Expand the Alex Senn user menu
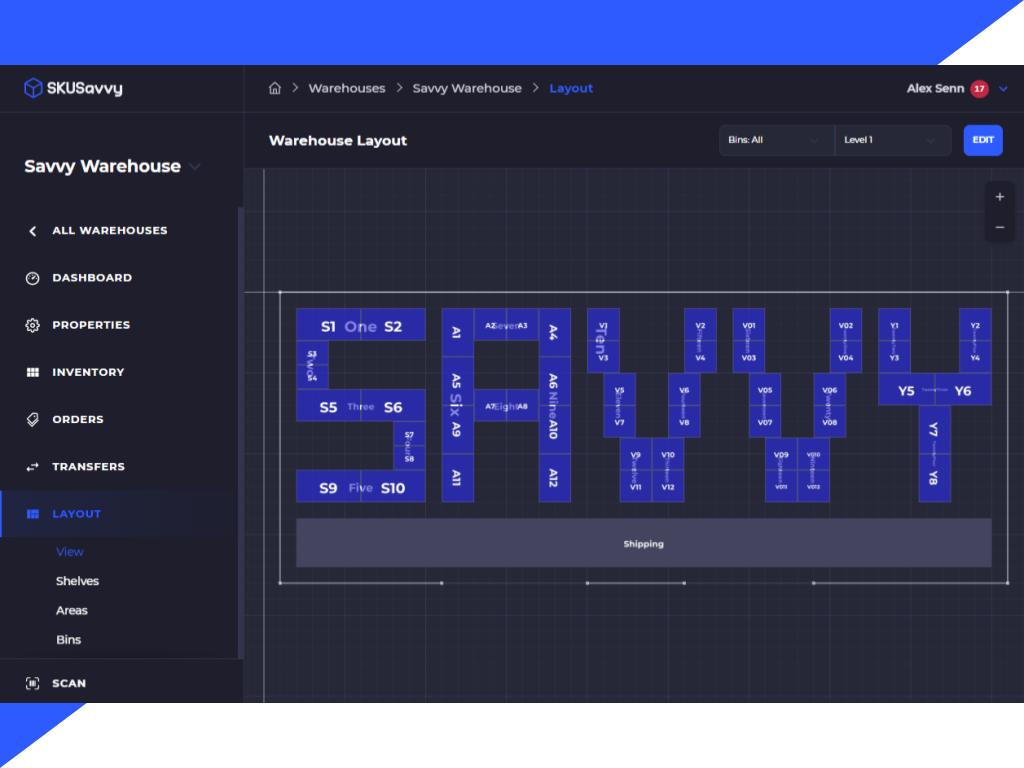 click(x=1003, y=89)
